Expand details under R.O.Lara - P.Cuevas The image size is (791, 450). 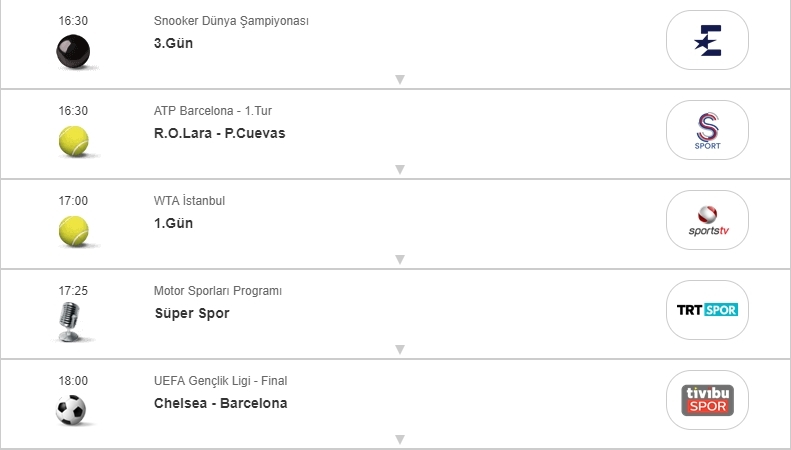[x=399, y=169]
